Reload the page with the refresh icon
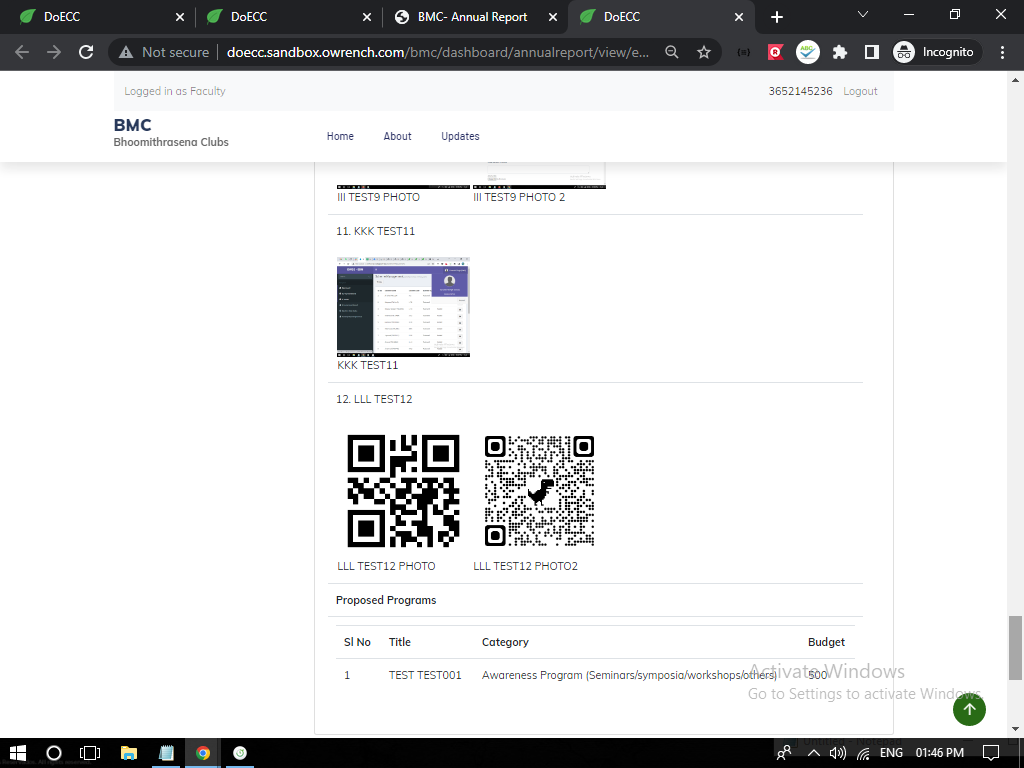The image size is (1024, 768). pos(87,52)
